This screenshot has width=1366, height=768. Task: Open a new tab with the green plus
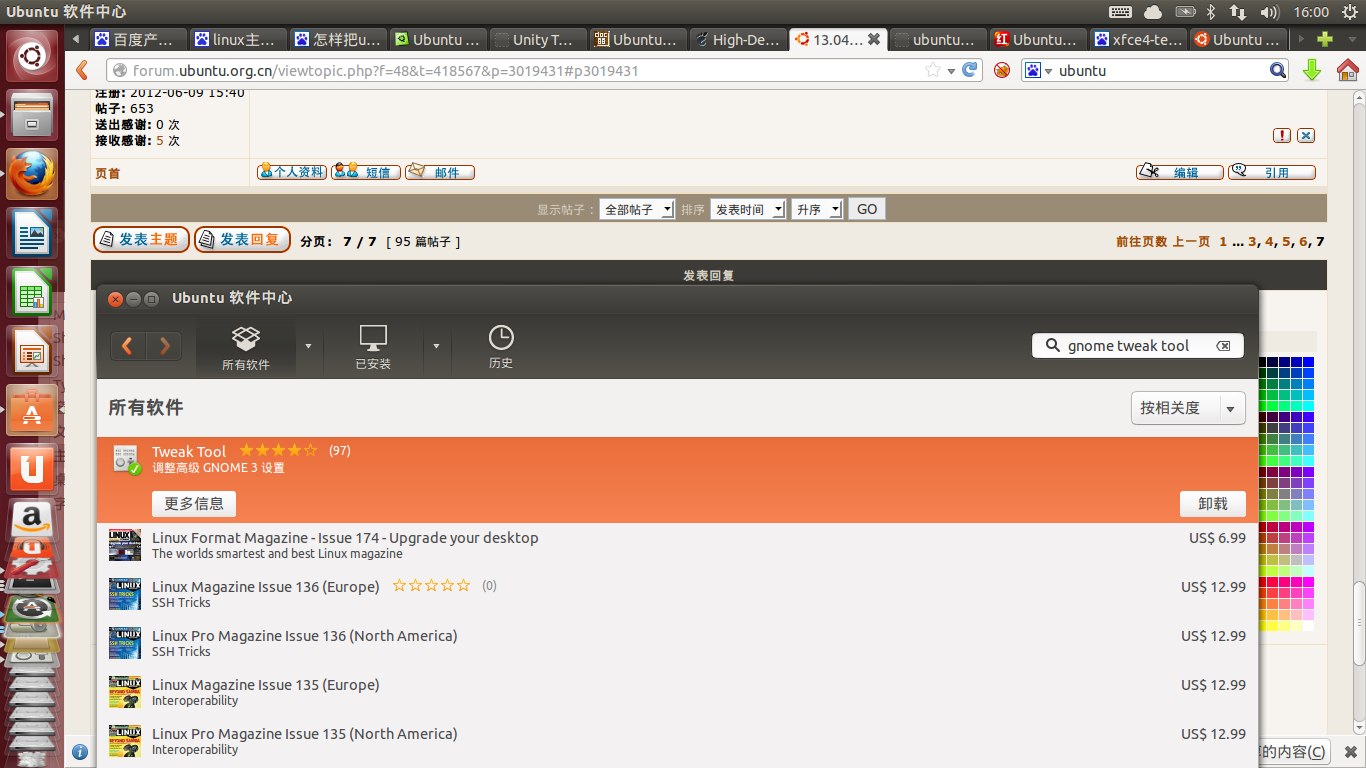(1325, 40)
